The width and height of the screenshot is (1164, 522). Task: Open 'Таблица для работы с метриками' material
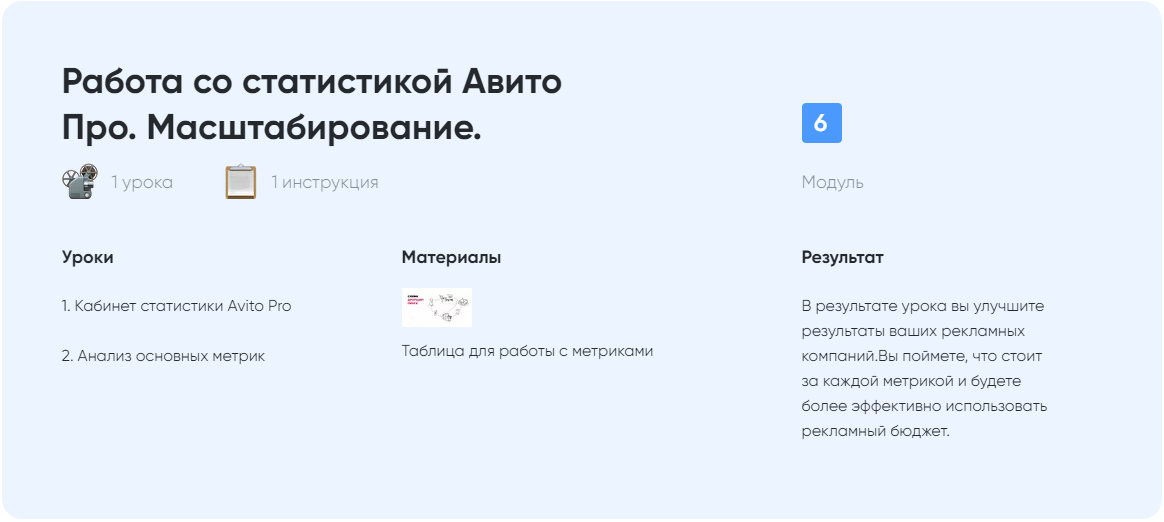tap(527, 351)
